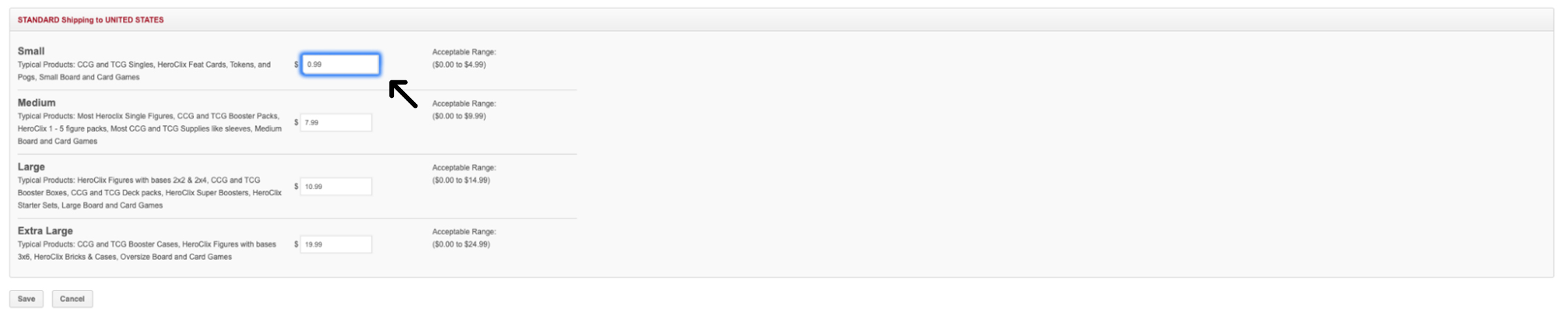Click the black arrow pointing at Small field
The width and height of the screenshot is (1568, 316).
403,94
